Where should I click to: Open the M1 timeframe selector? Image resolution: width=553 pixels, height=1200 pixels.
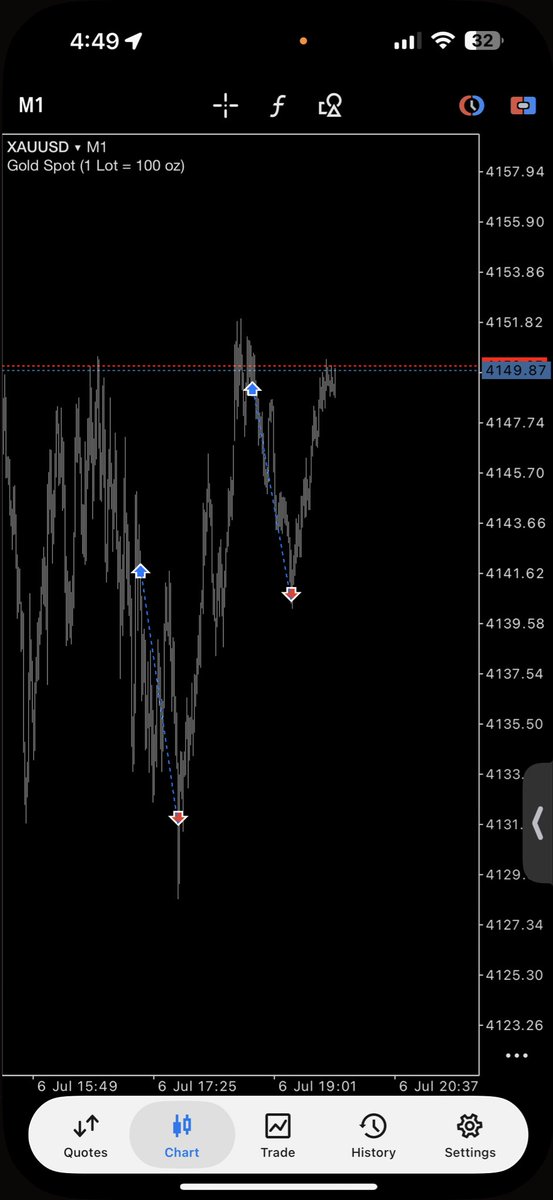[30, 106]
